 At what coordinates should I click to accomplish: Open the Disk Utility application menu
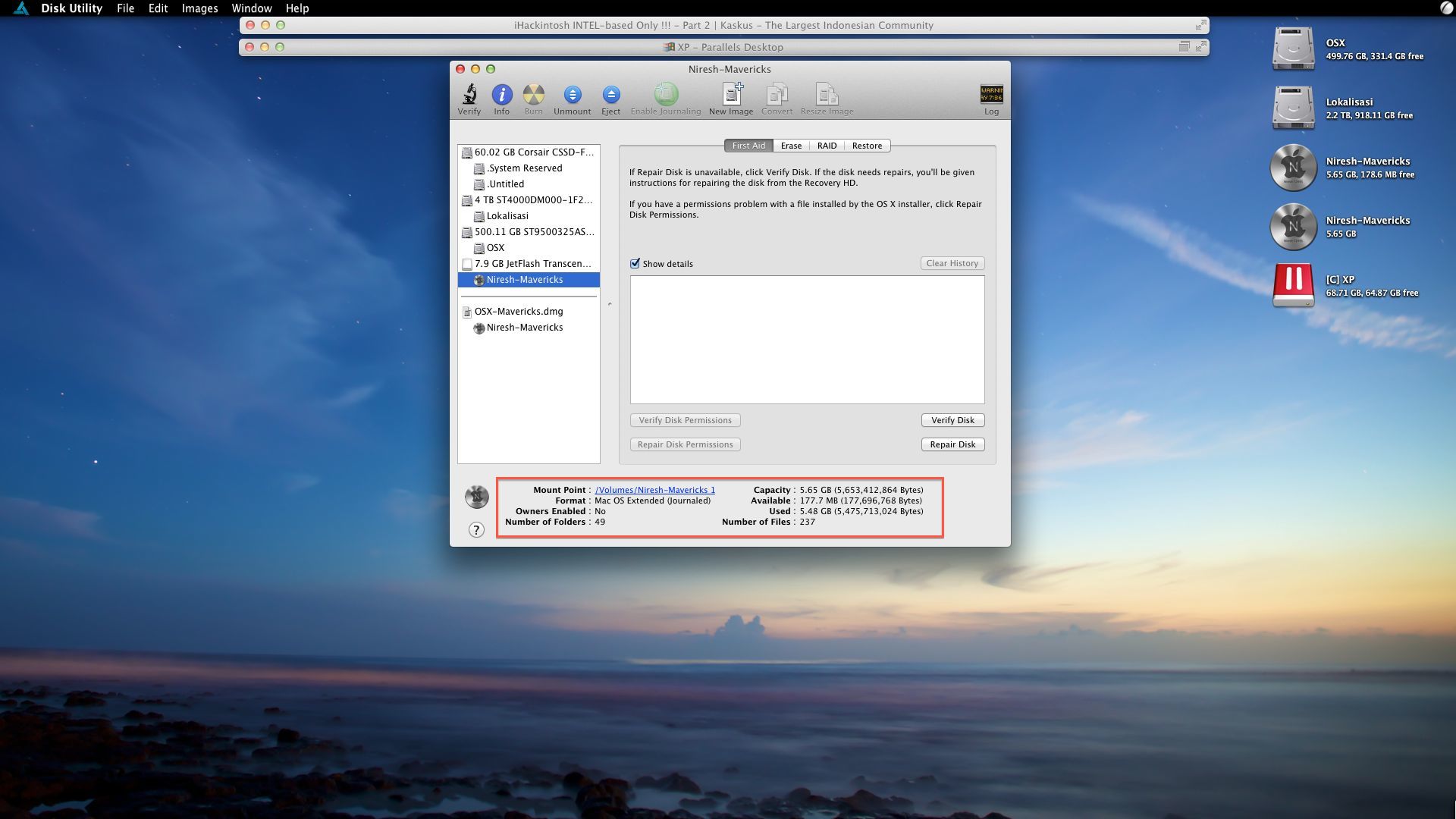coord(71,8)
